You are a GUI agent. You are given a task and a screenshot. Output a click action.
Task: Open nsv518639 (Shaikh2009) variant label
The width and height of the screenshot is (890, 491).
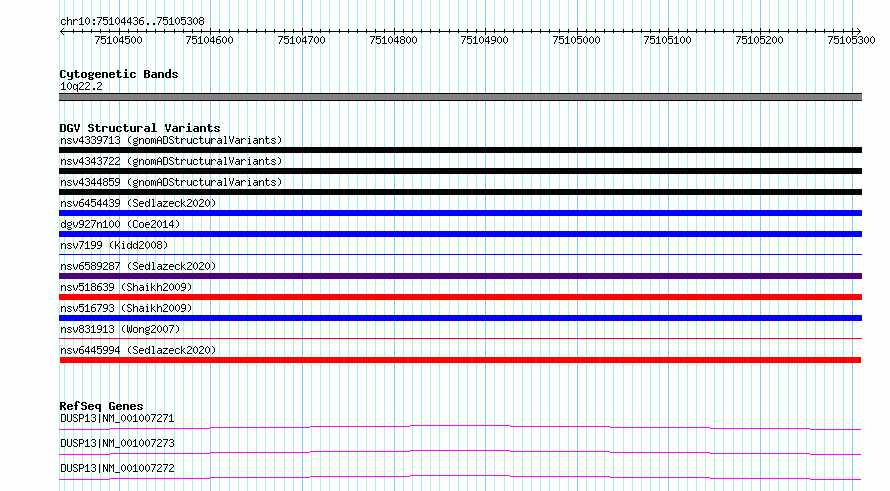coord(126,287)
